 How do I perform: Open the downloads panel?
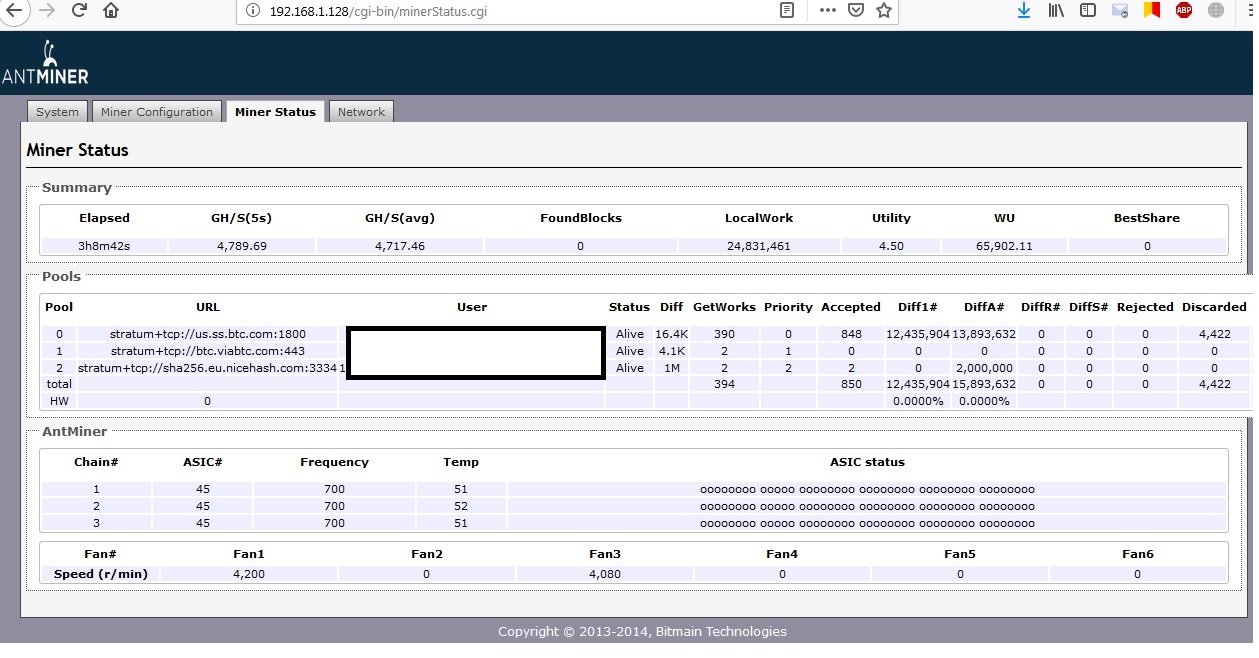[x=1024, y=10]
